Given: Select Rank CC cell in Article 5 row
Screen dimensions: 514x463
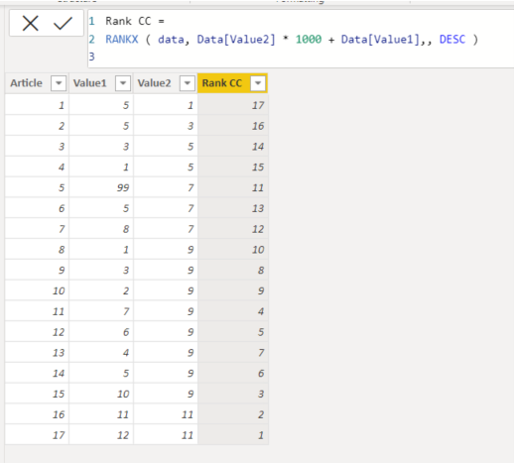Looking at the screenshot, I should tap(233, 188).
